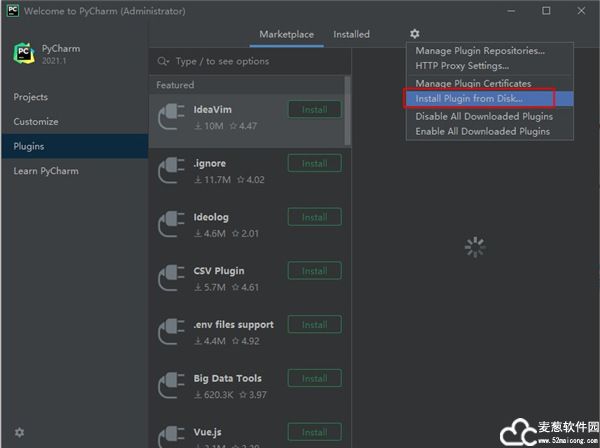Switch to the Marketplace tab
600x448 pixels.
(287, 34)
